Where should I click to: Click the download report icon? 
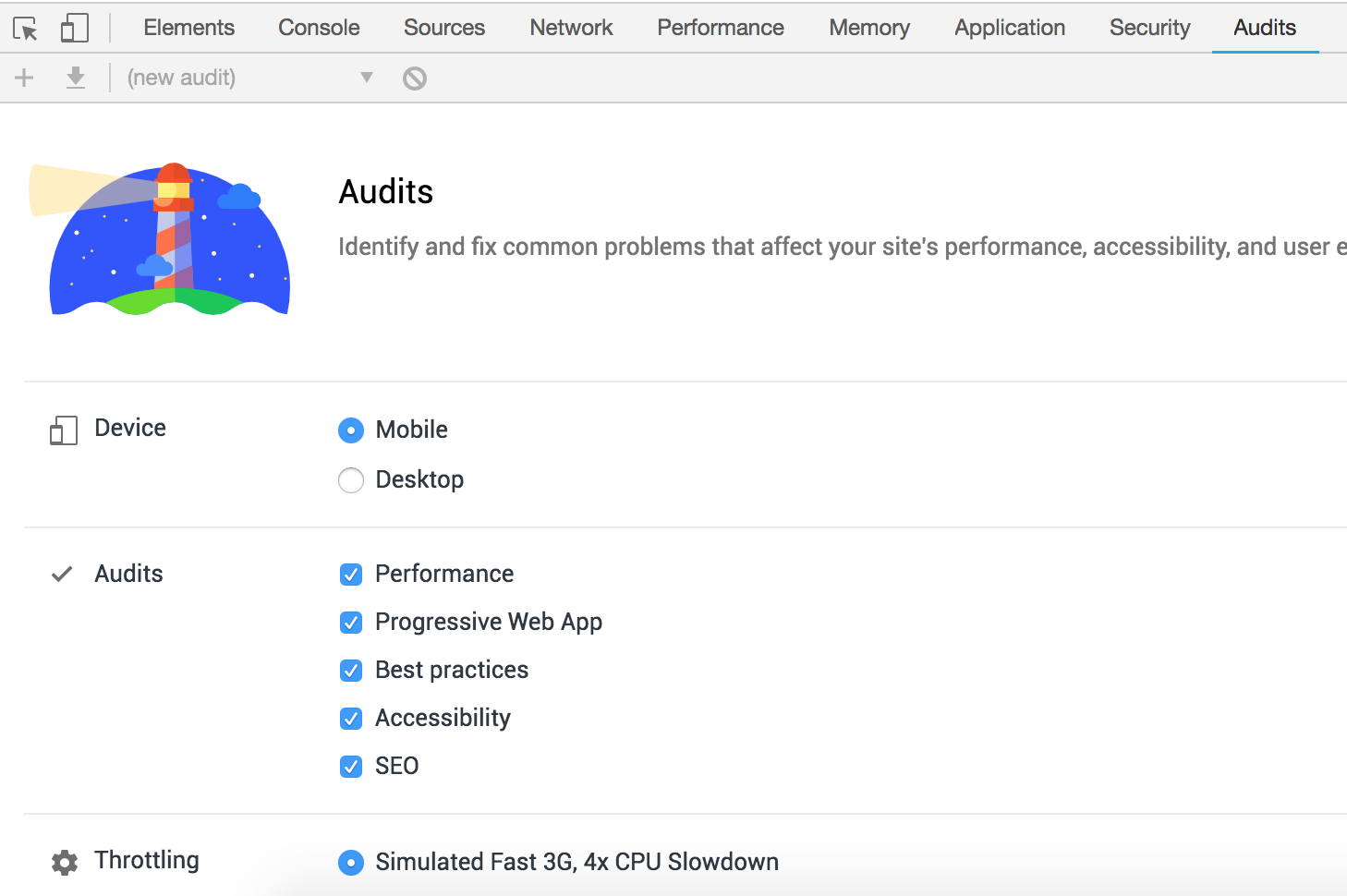76,78
